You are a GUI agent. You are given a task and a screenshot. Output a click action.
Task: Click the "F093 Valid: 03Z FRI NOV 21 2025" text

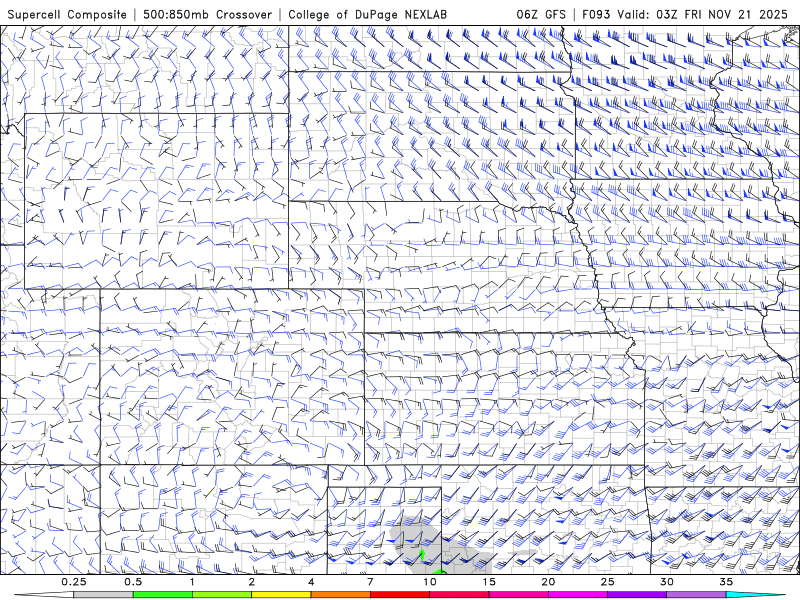[685, 14]
